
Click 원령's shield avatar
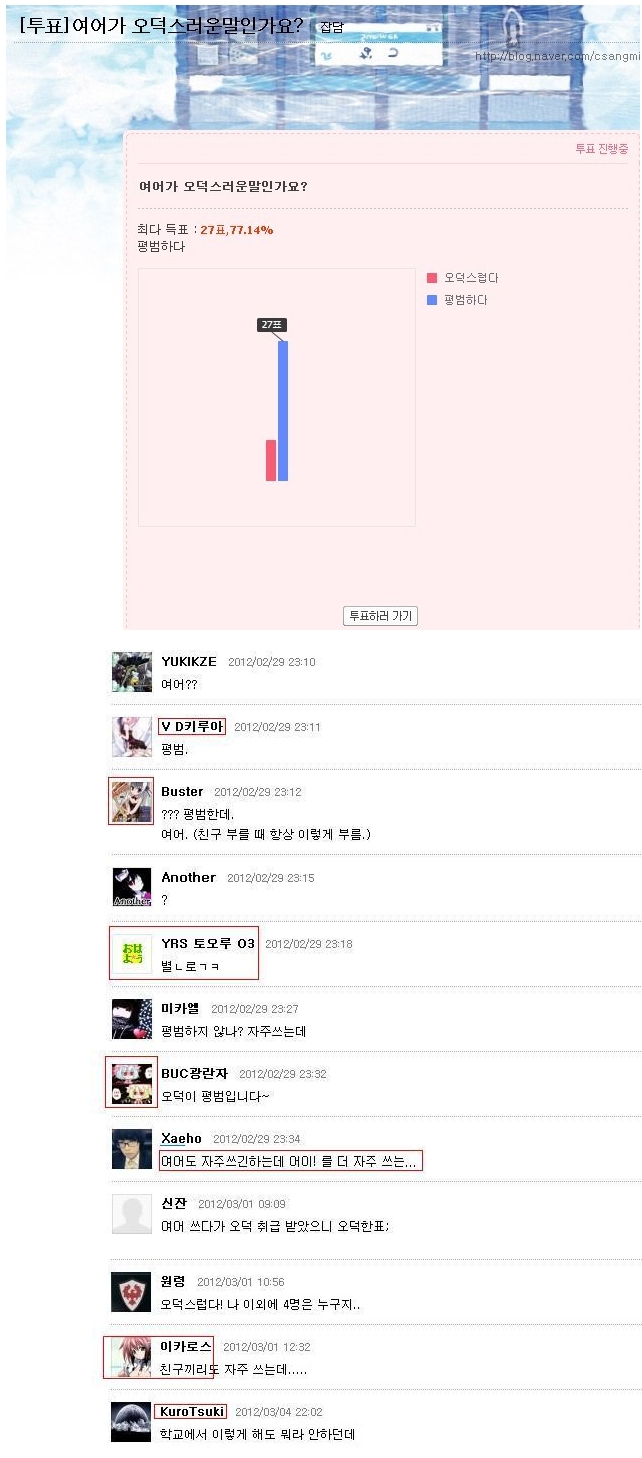[132, 1292]
